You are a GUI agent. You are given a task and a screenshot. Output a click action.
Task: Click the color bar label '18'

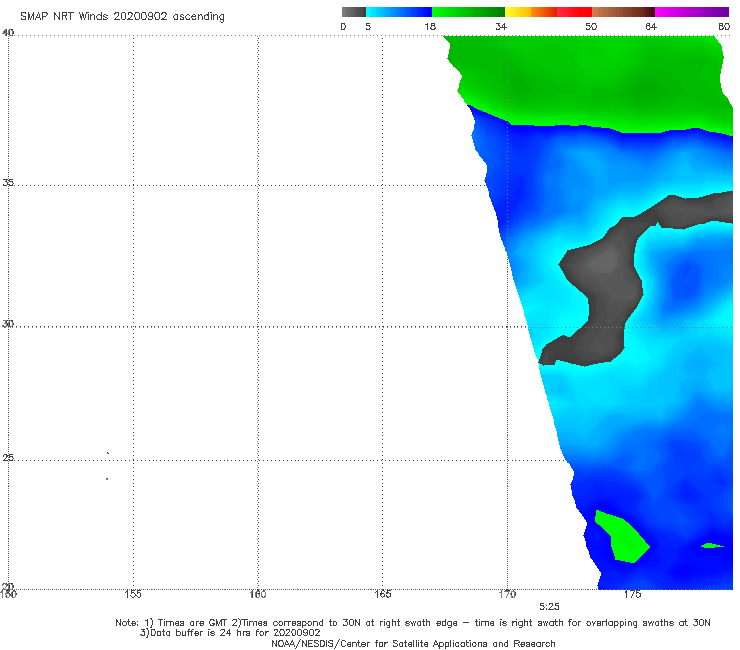tap(430, 27)
